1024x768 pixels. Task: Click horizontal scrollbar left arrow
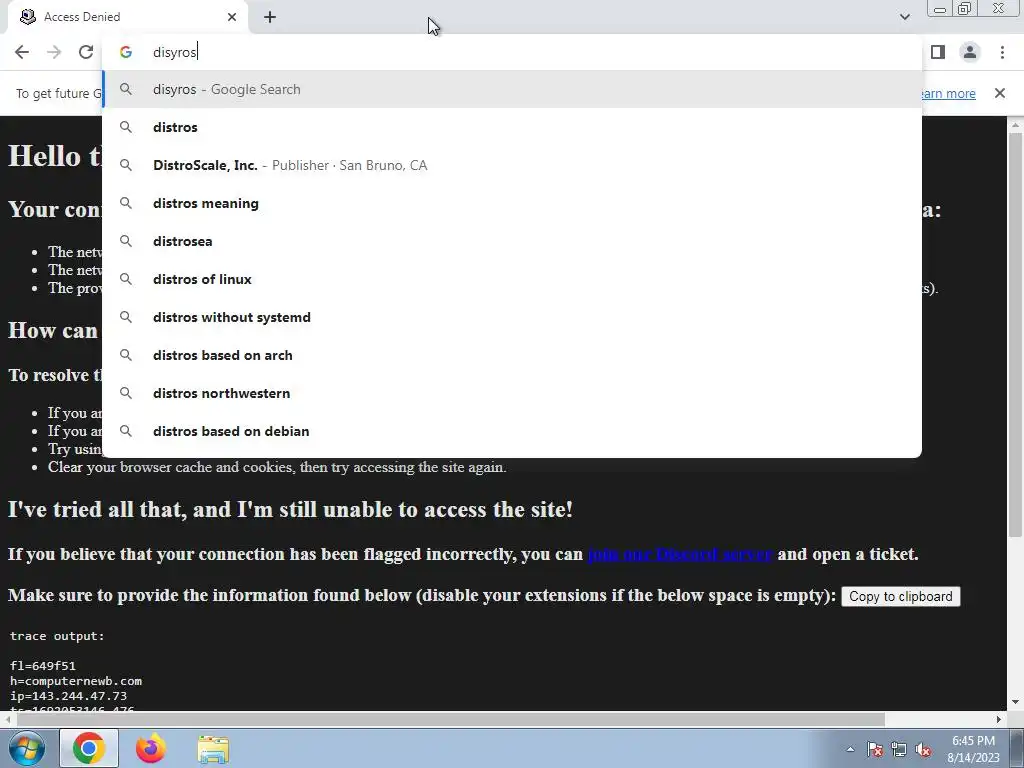coord(7,719)
